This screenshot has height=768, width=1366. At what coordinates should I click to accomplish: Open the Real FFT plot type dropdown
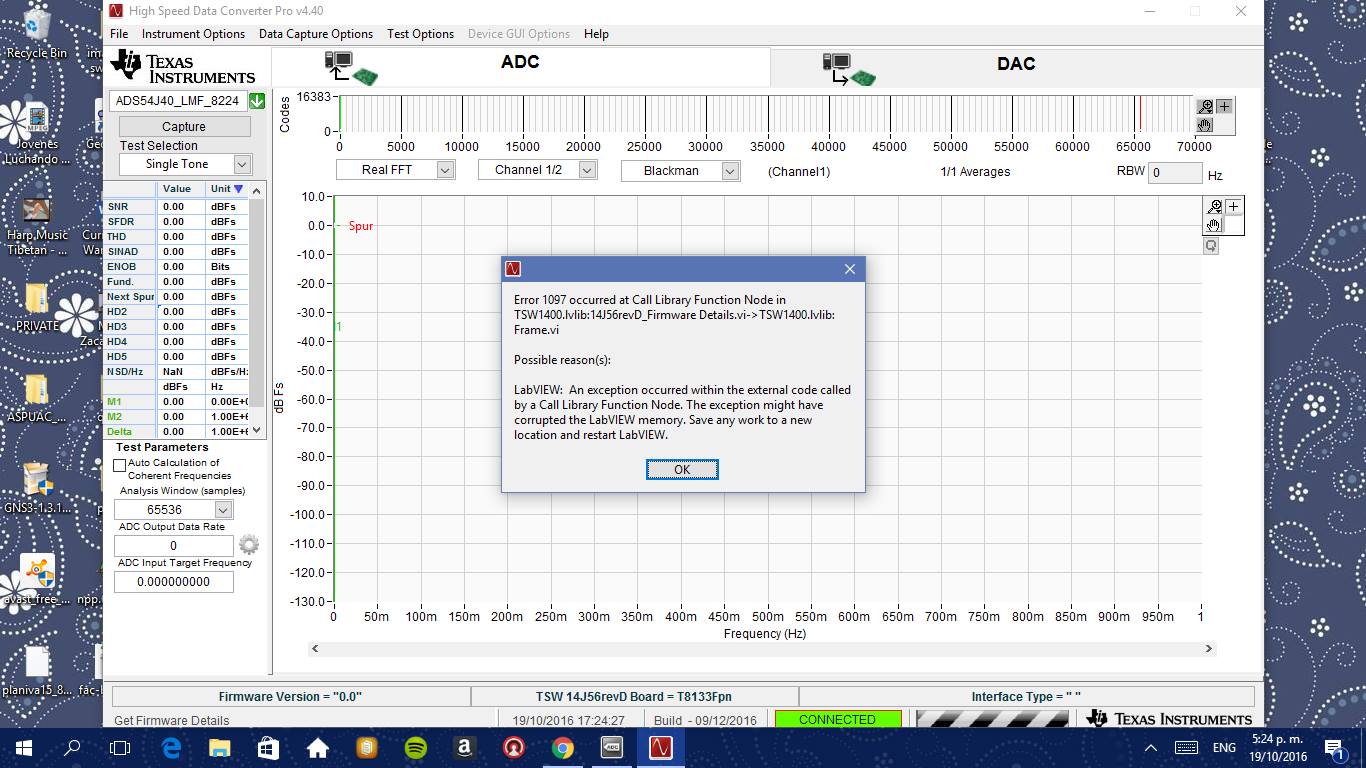click(x=446, y=170)
